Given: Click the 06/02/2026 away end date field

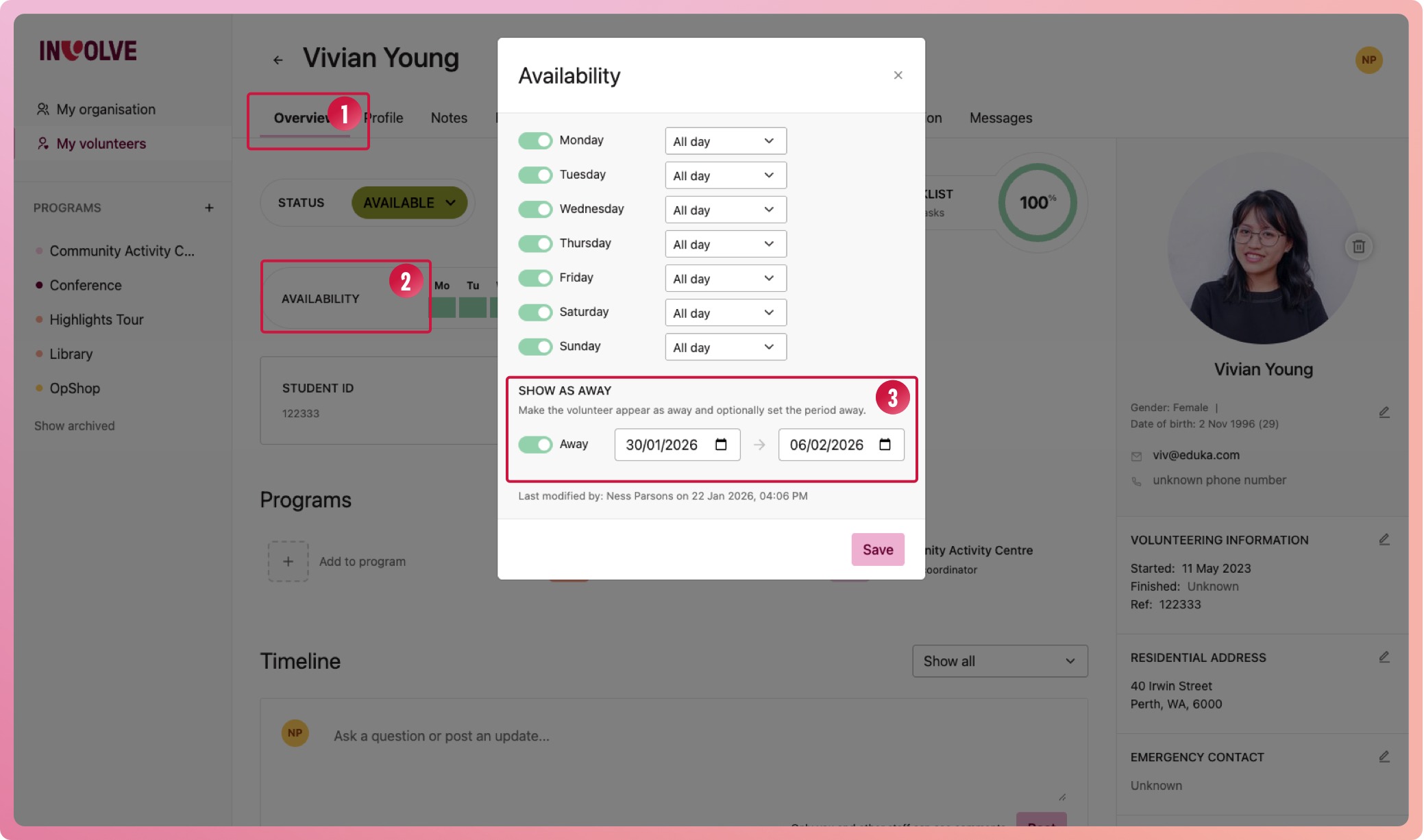Looking at the screenshot, I should 826,445.
